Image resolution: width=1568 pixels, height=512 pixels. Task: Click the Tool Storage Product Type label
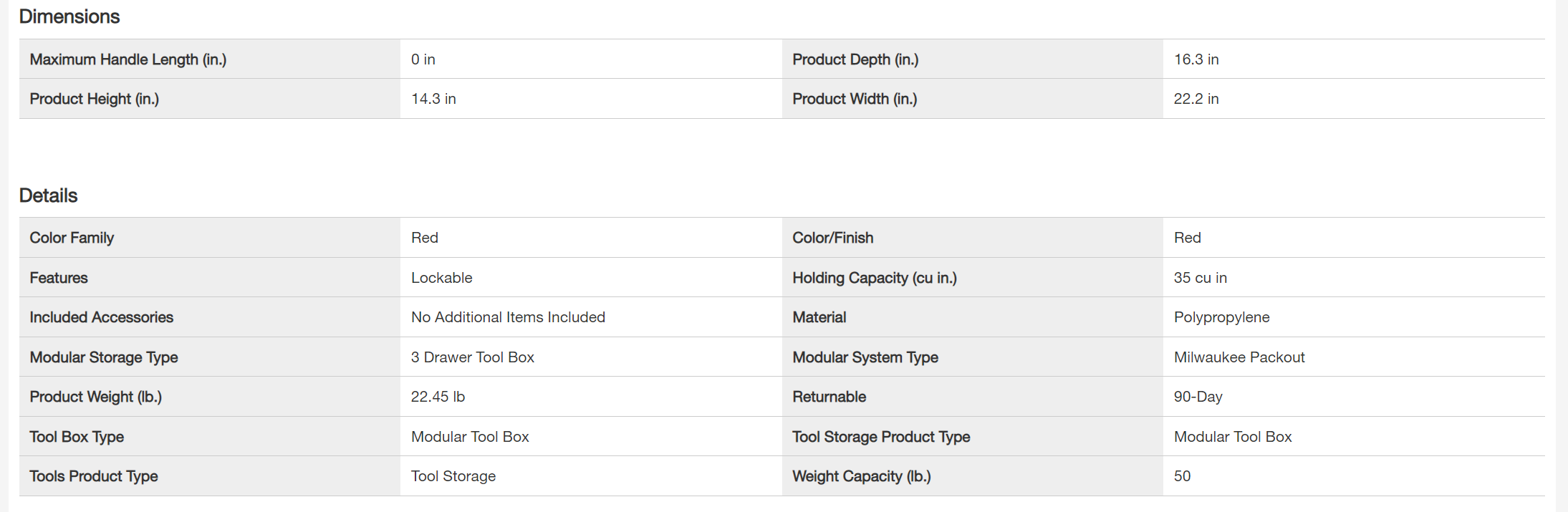tap(881, 437)
